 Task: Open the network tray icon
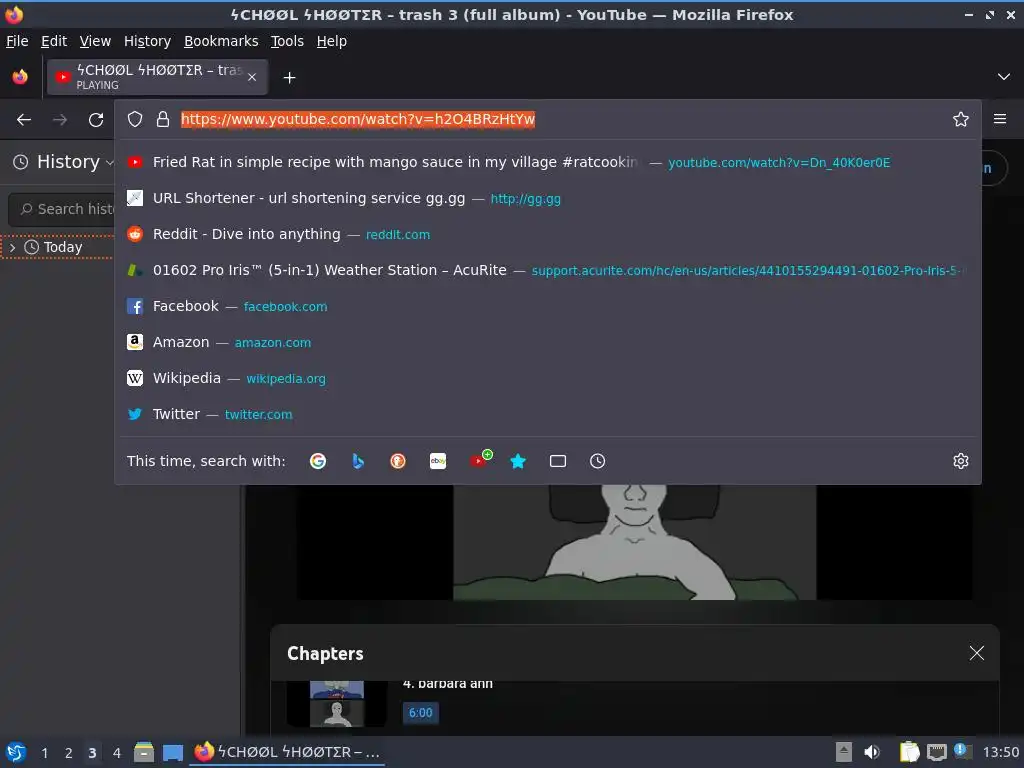(936, 752)
